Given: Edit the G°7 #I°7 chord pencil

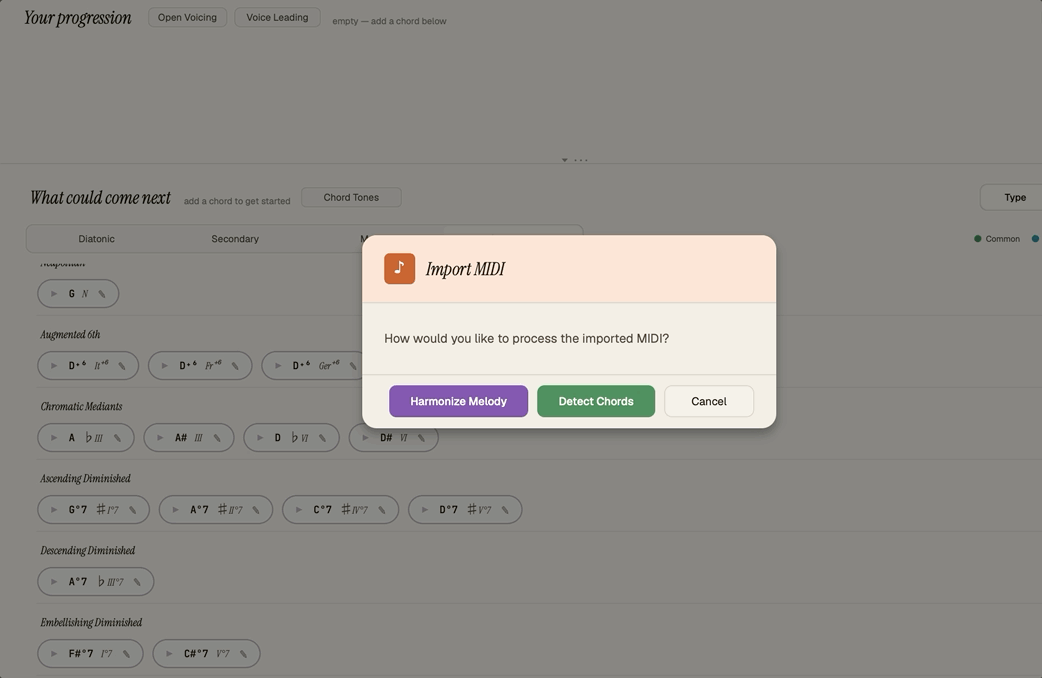Looking at the screenshot, I should click(x=133, y=510).
